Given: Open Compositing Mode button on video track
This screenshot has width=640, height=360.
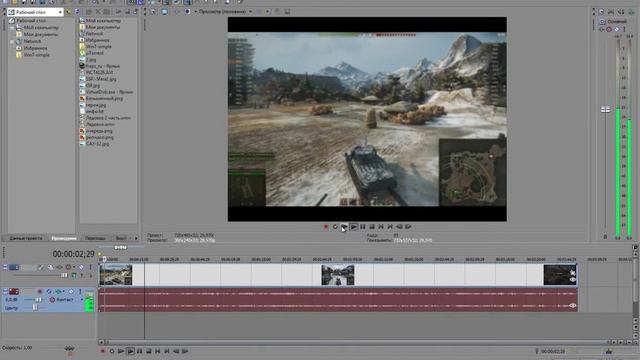Looking at the screenshot, I should [x=74, y=276].
